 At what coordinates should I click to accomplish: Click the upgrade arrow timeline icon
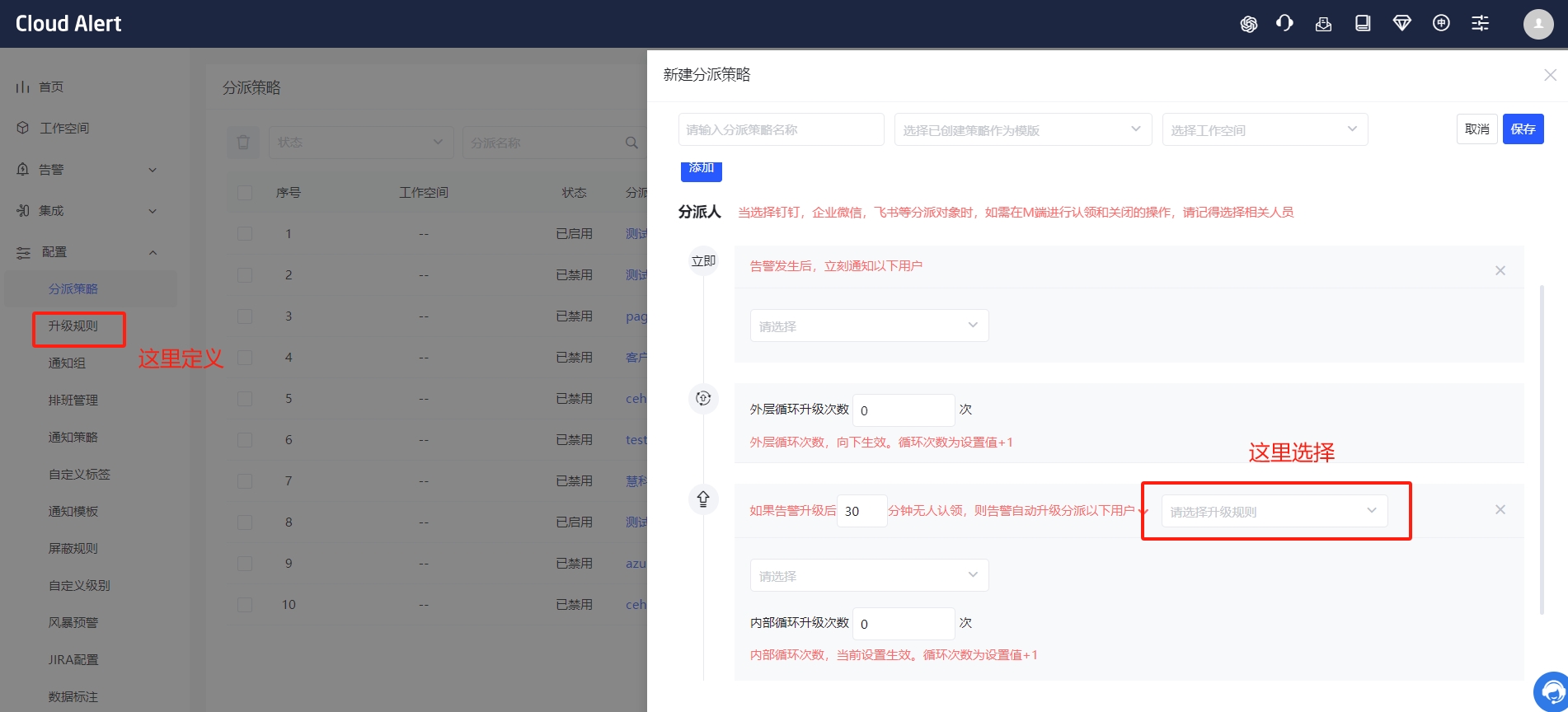tap(703, 499)
